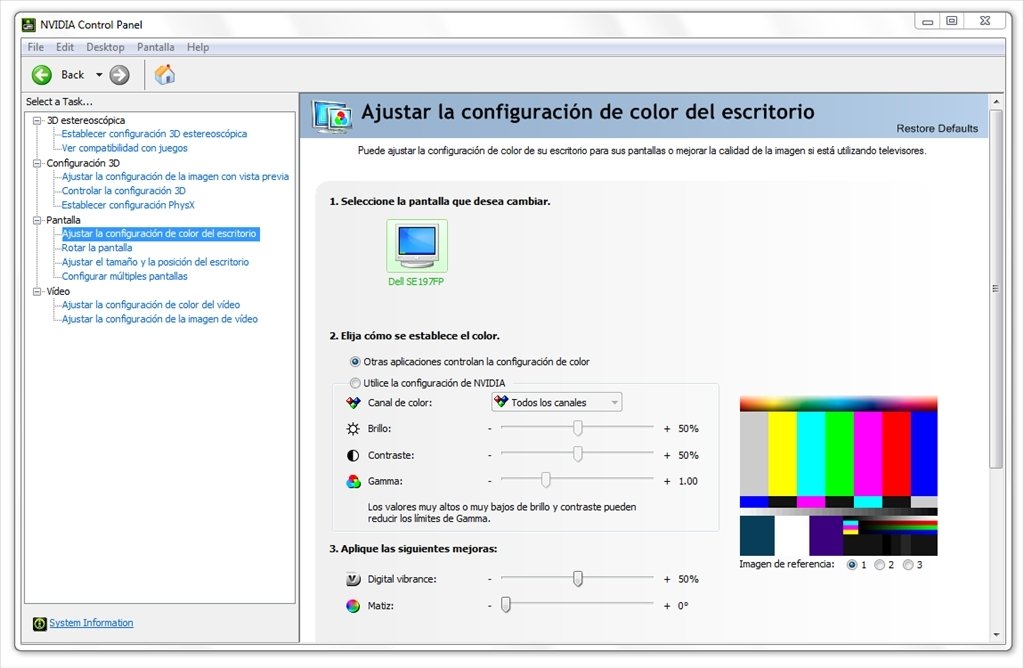Open the Pantalla menu

tap(155, 47)
